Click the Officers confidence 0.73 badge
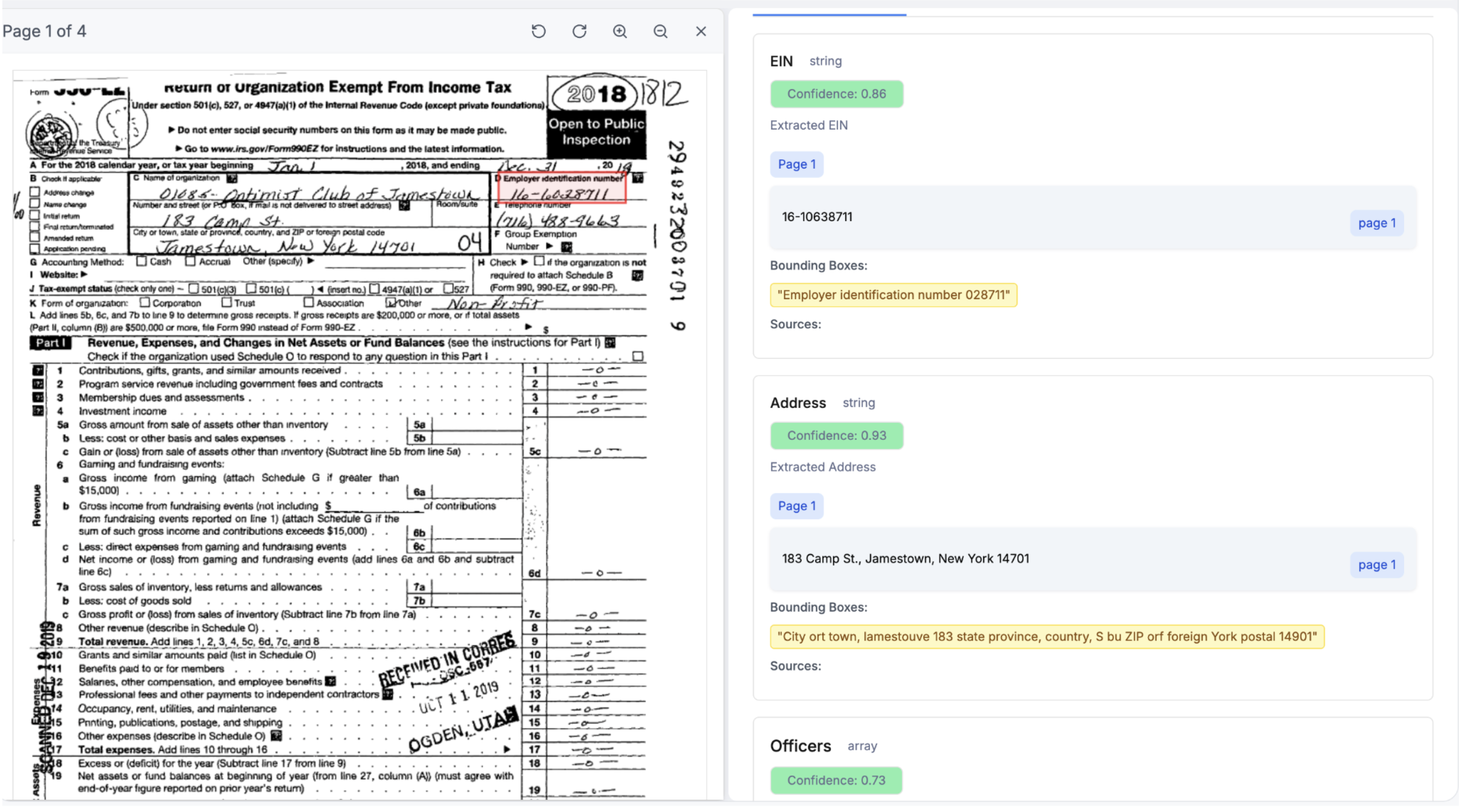Screen dimensions: 1460x812 [x=836, y=780]
